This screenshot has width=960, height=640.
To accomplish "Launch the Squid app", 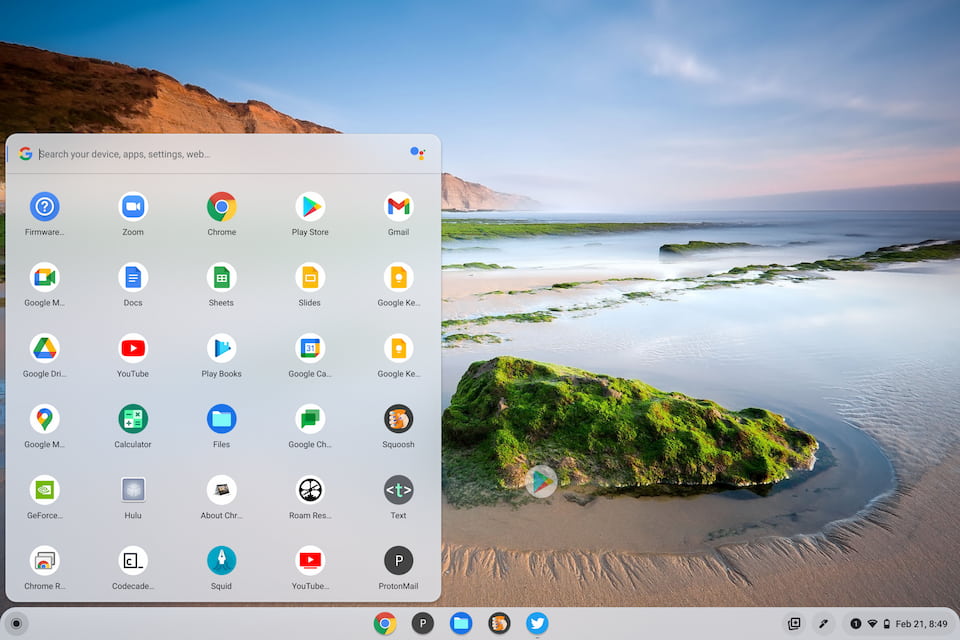I will tap(222, 560).
